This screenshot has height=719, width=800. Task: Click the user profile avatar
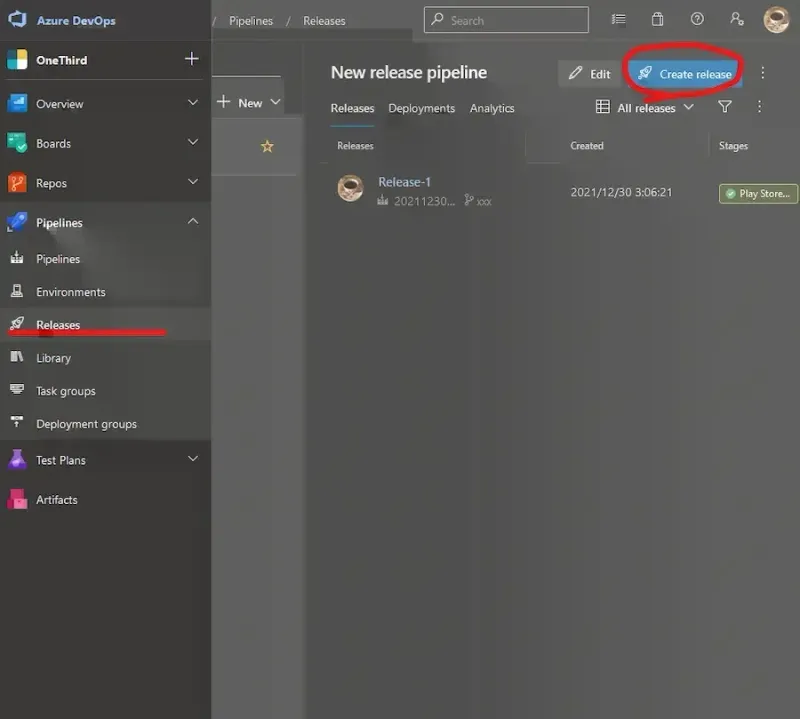point(776,20)
